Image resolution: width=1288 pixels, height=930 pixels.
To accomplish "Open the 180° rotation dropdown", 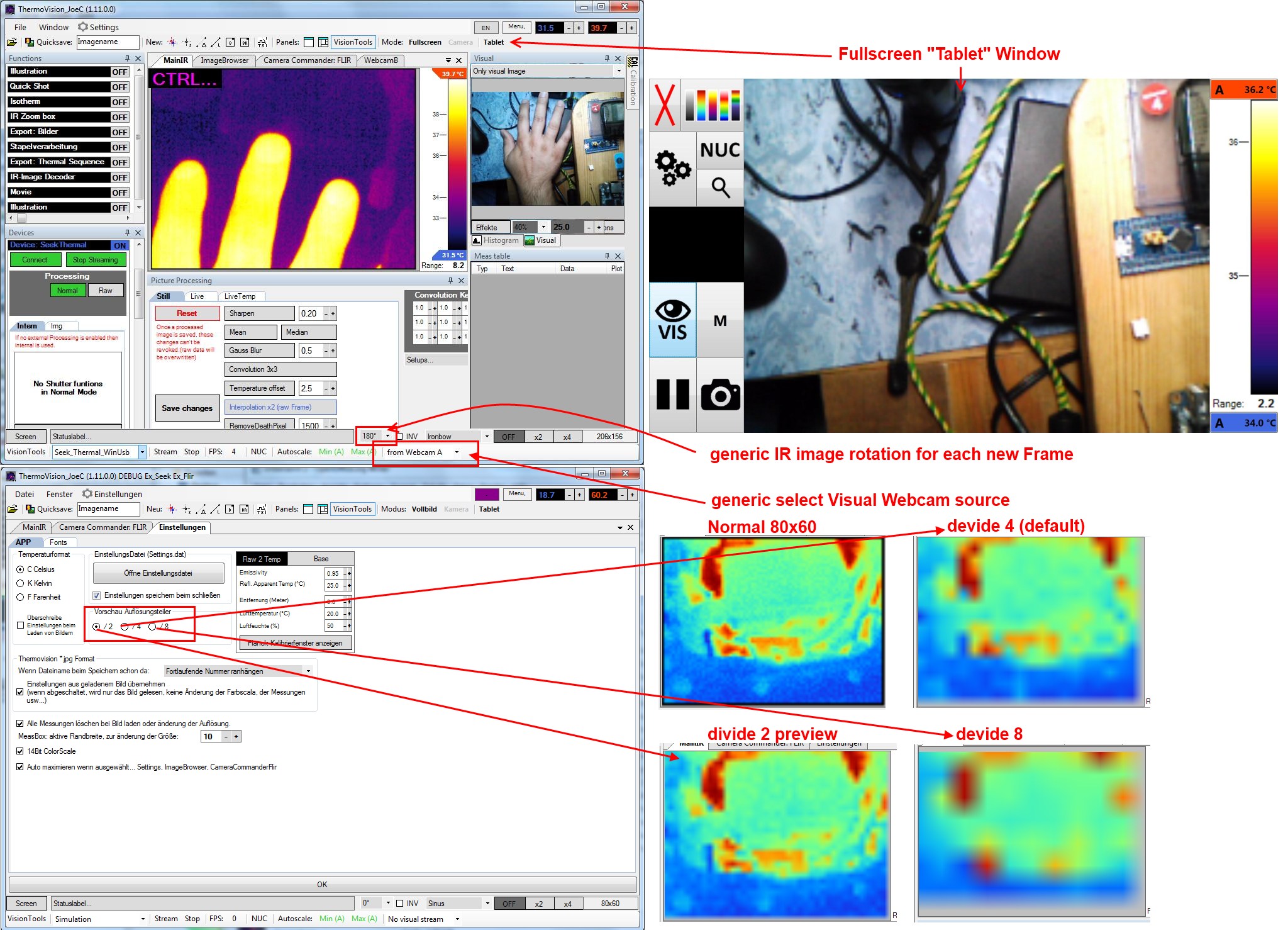I will [x=387, y=436].
